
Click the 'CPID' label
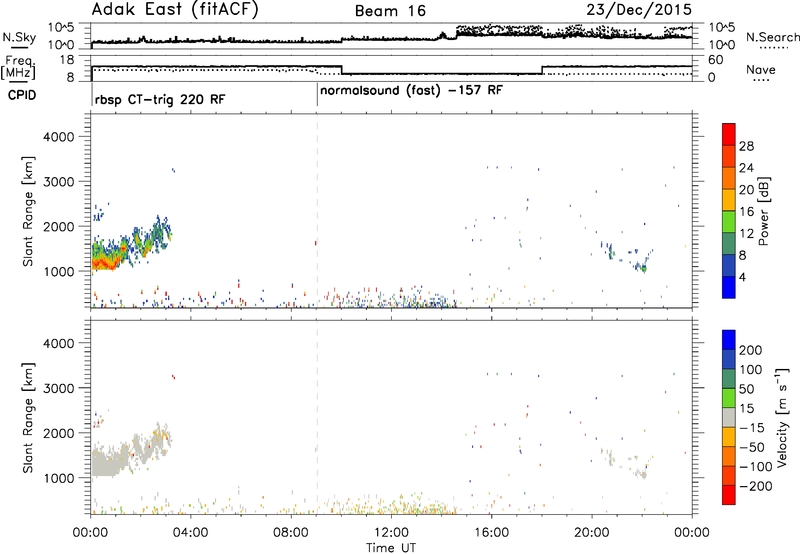(22, 95)
